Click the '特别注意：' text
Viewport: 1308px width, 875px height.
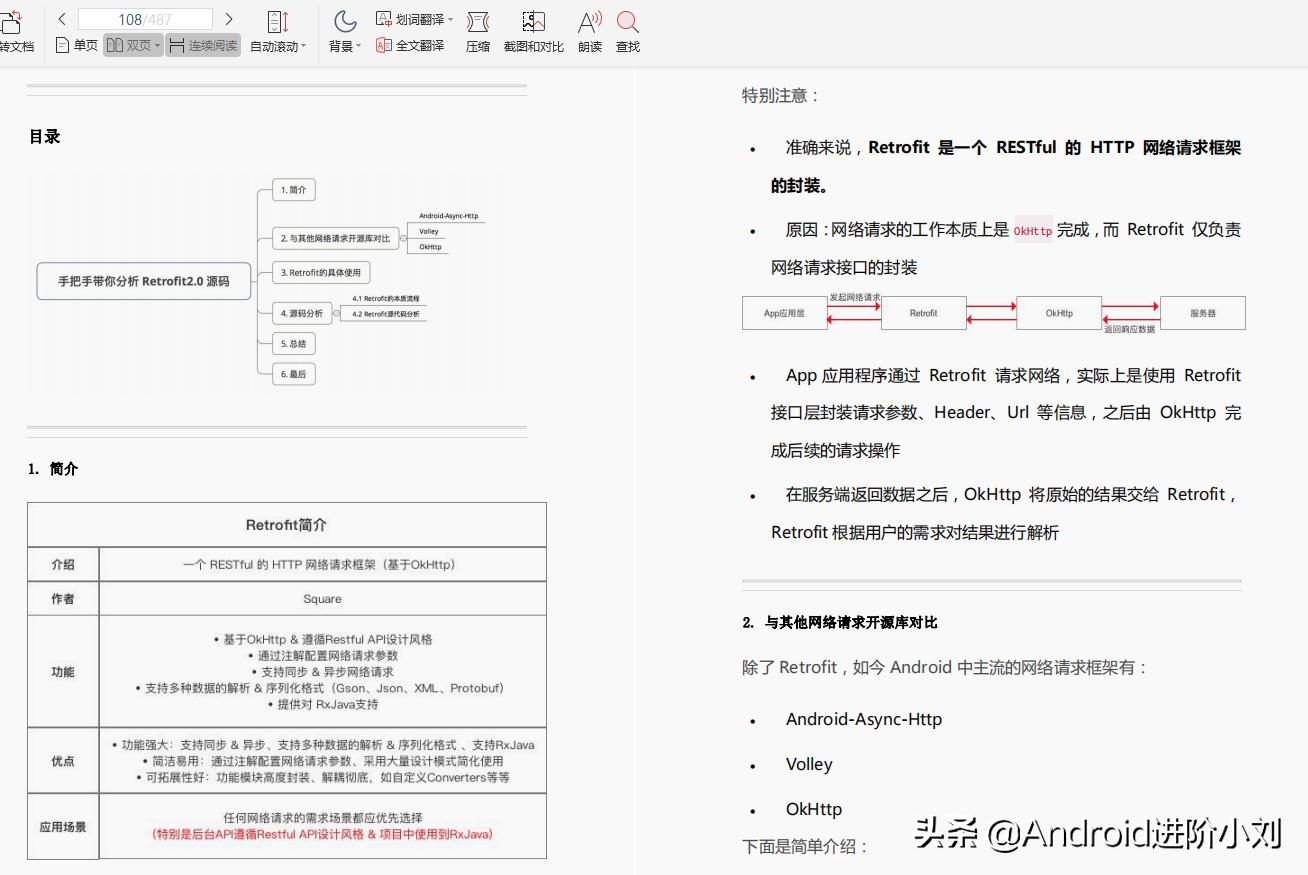(781, 96)
